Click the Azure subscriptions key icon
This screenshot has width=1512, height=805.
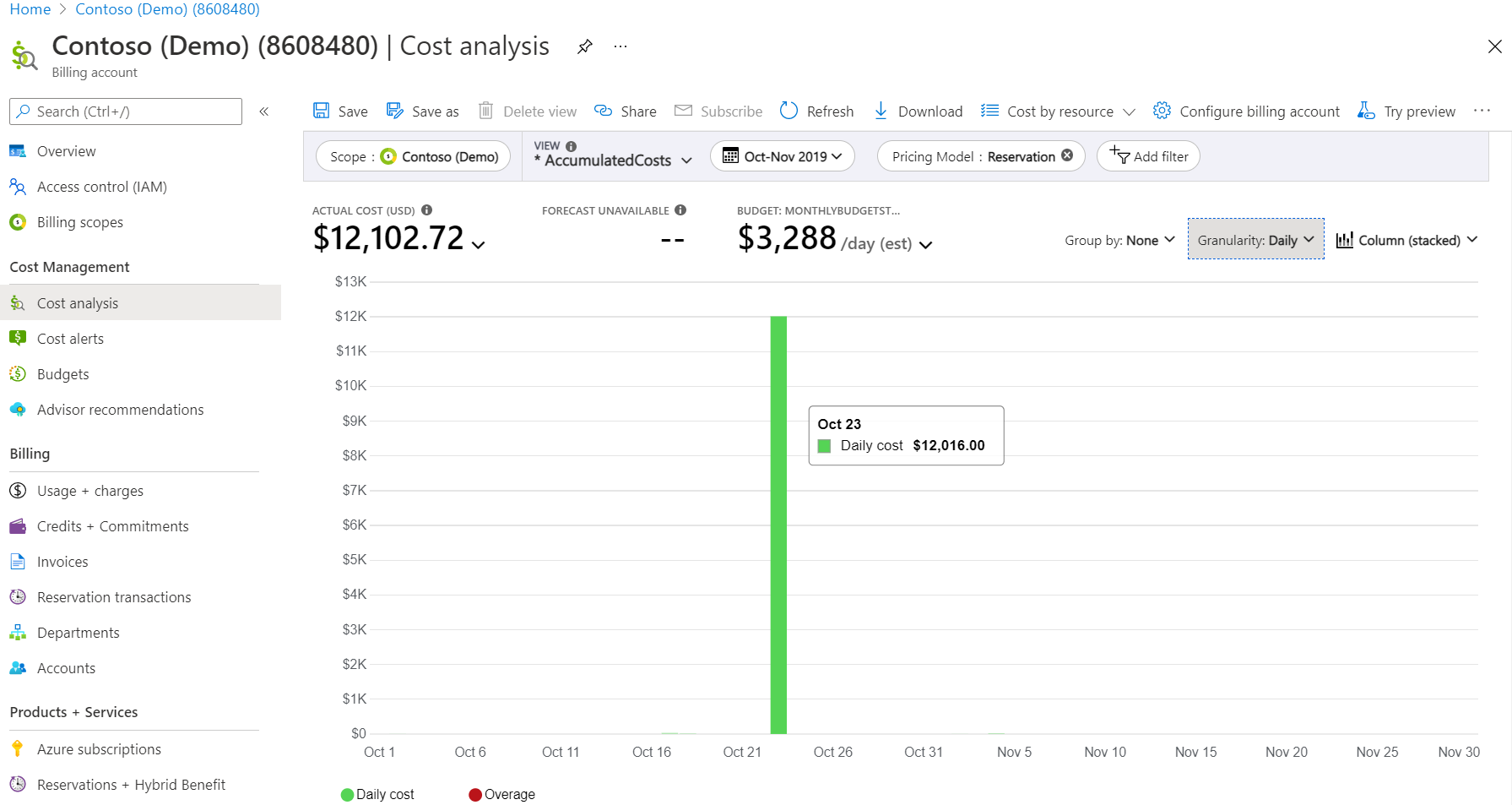pyautogui.click(x=18, y=749)
